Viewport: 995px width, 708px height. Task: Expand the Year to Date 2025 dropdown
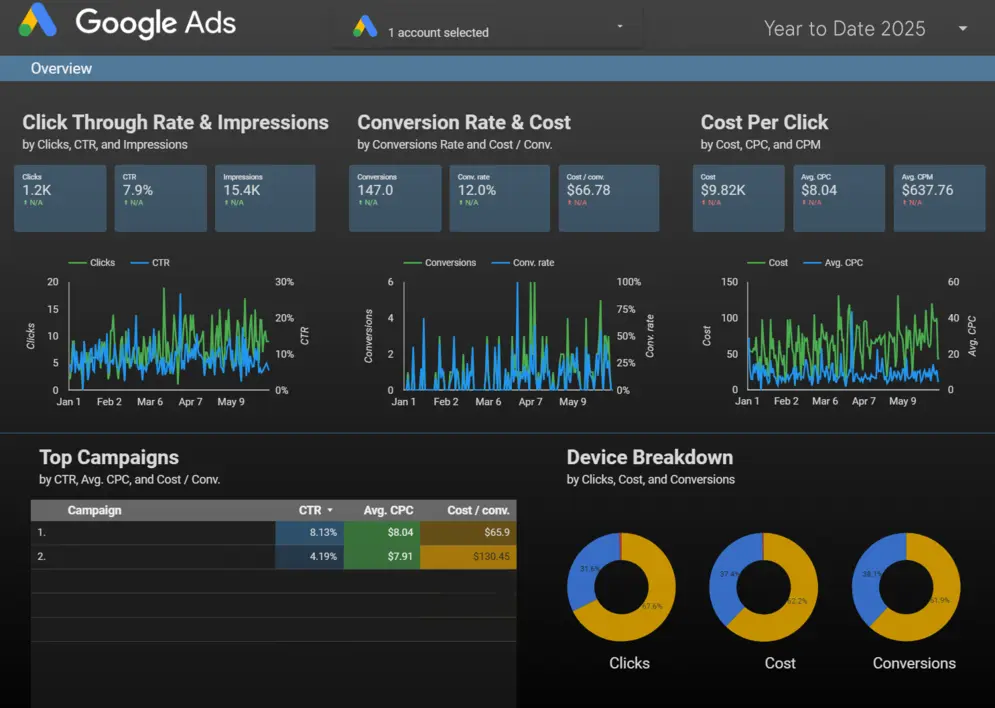point(962,29)
